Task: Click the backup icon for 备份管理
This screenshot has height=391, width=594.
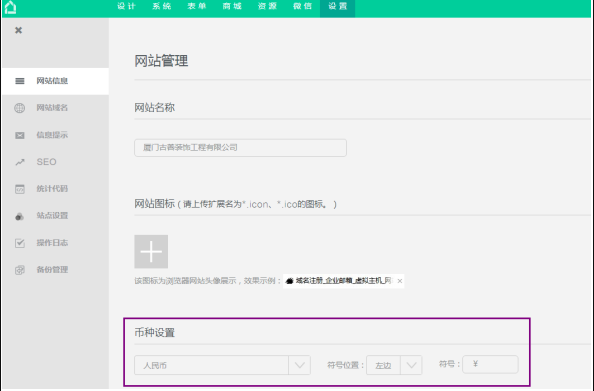Action: pyautogui.click(x=20, y=270)
